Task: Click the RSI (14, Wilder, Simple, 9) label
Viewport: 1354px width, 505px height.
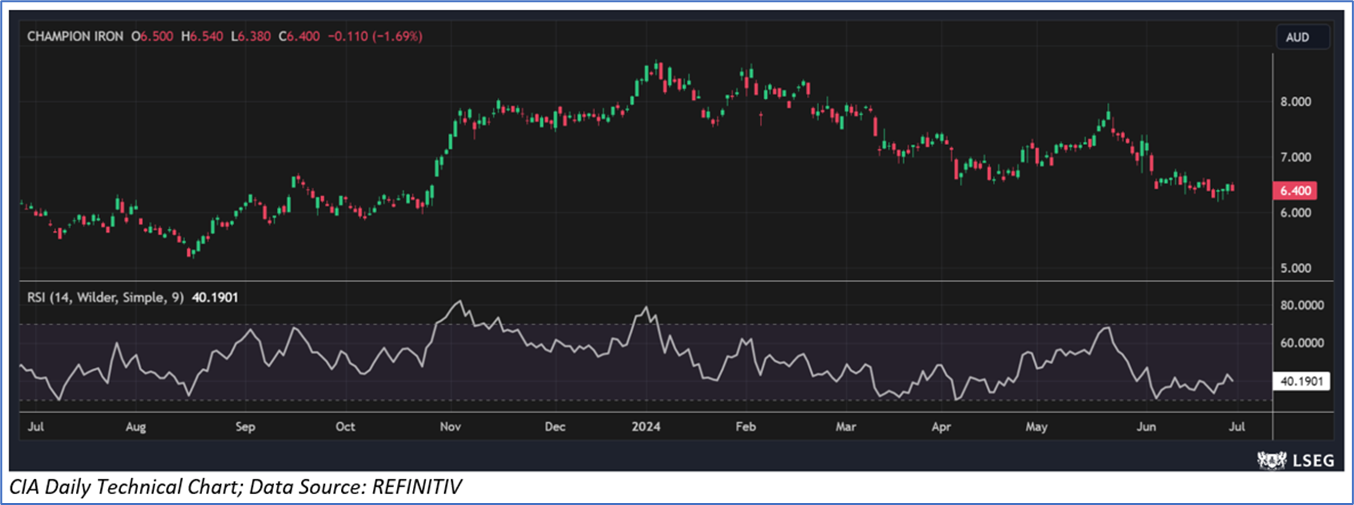Action: coord(105,297)
